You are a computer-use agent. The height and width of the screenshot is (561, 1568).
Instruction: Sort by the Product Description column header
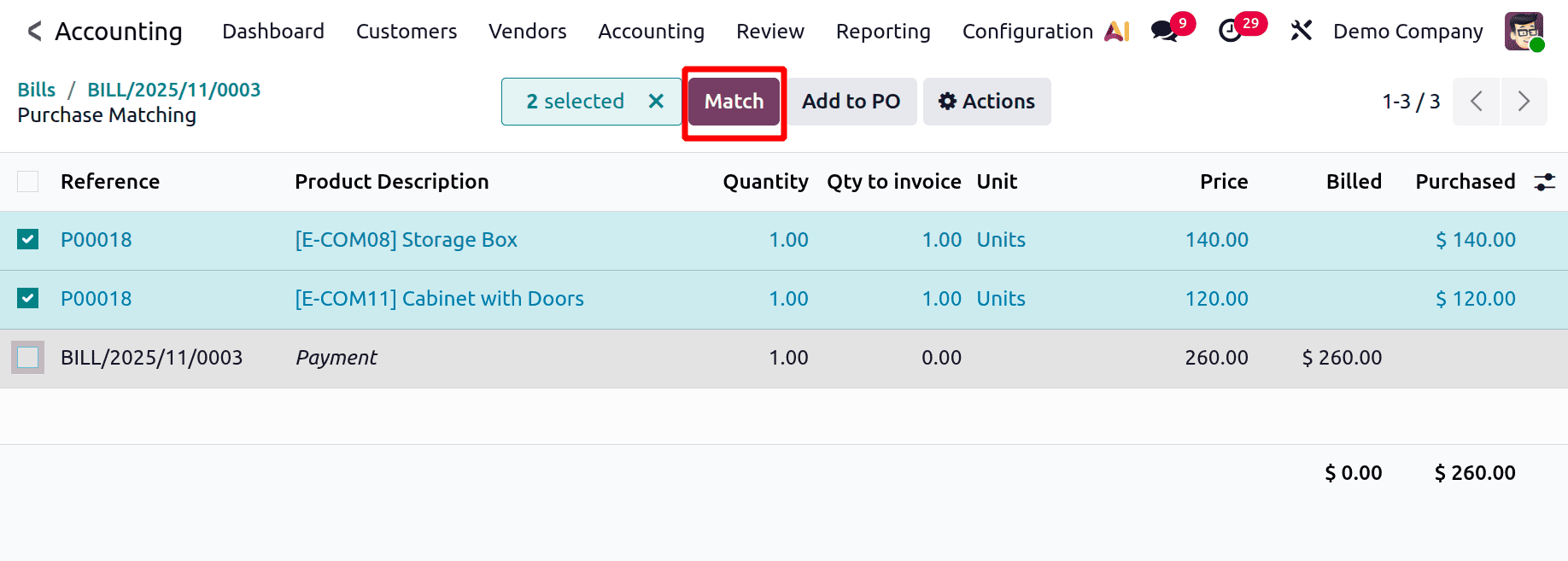point(392,182)
